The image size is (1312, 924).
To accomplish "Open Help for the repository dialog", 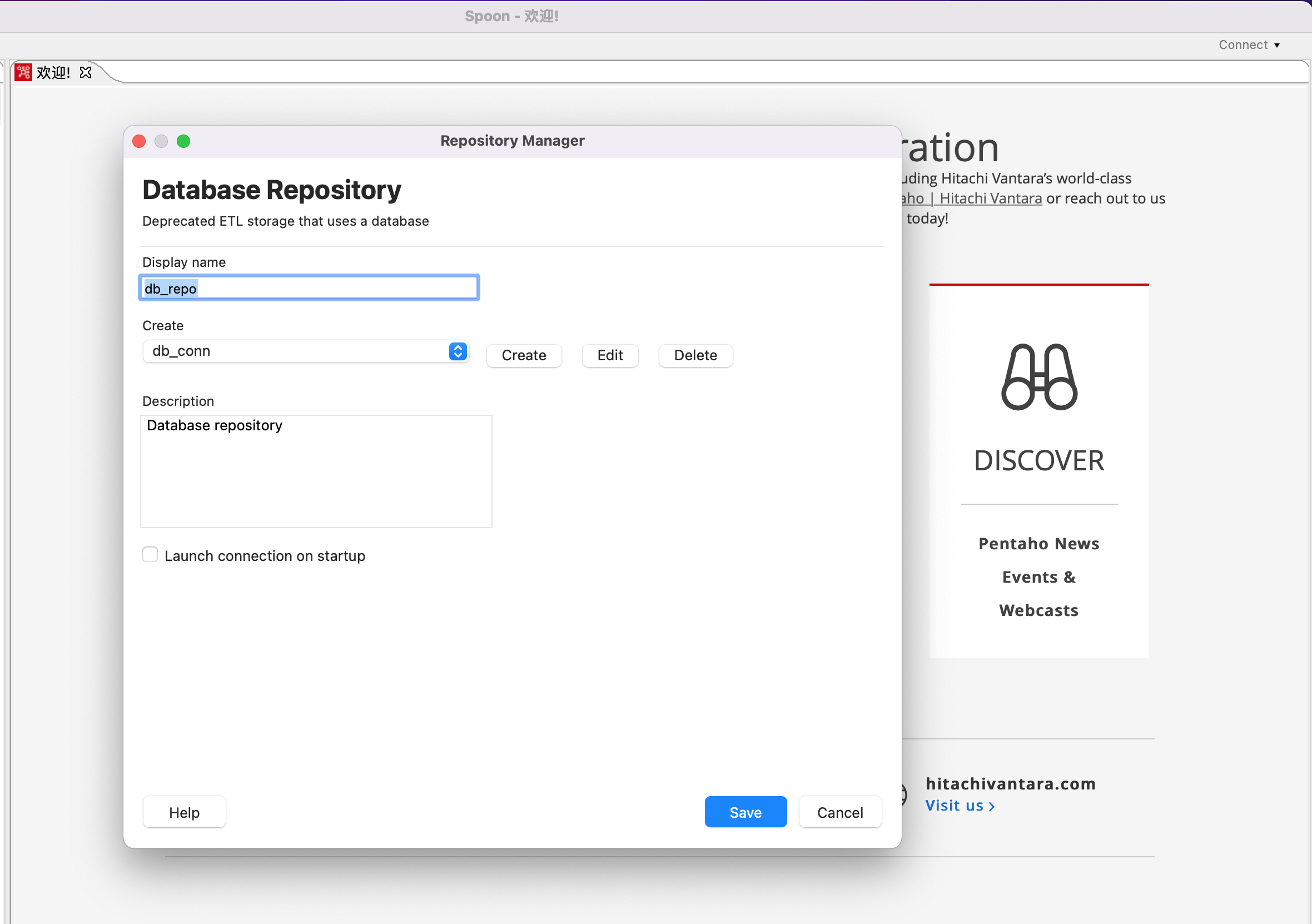I will tap(184, 812).
